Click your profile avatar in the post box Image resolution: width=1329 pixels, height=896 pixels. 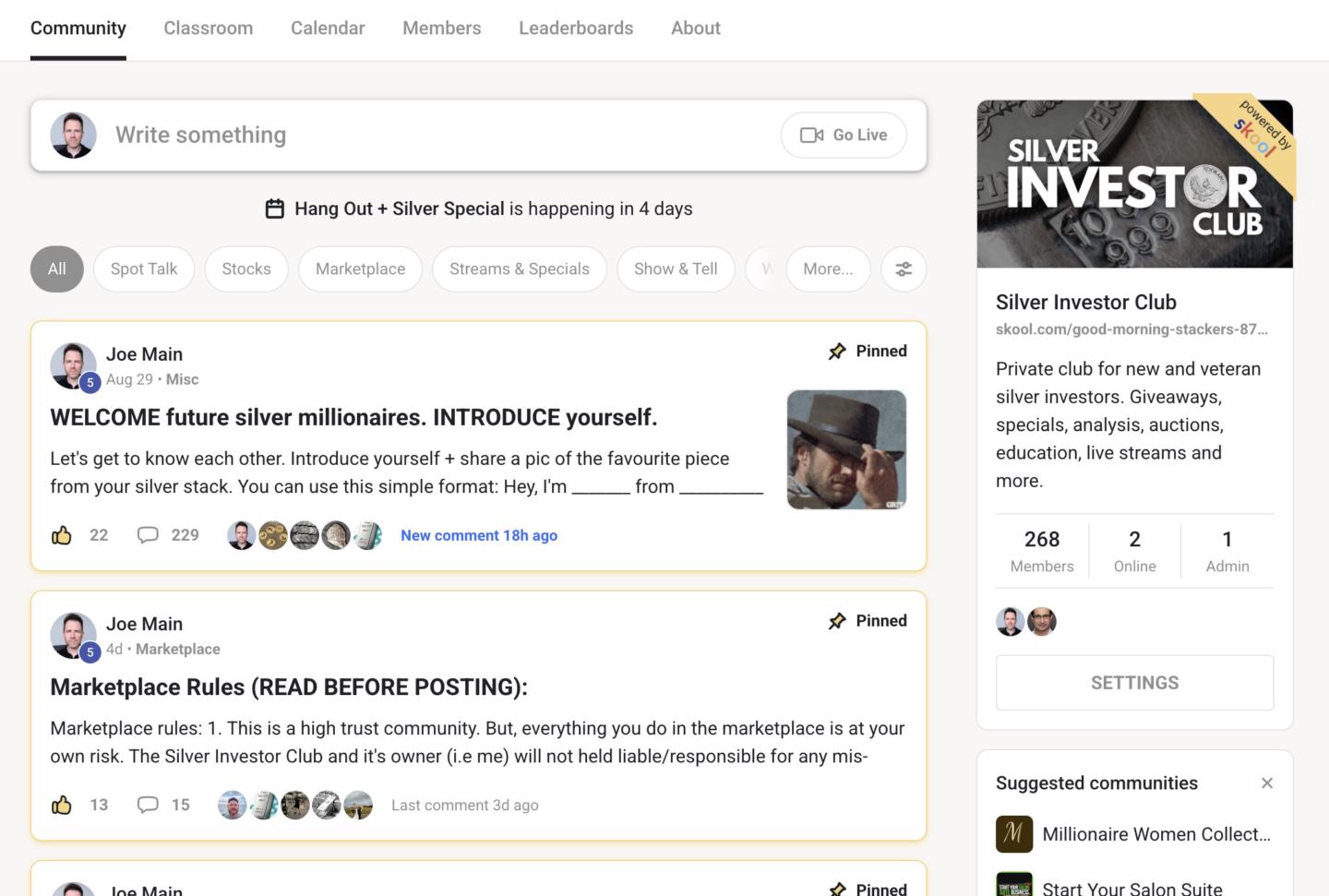coord(73,136)
